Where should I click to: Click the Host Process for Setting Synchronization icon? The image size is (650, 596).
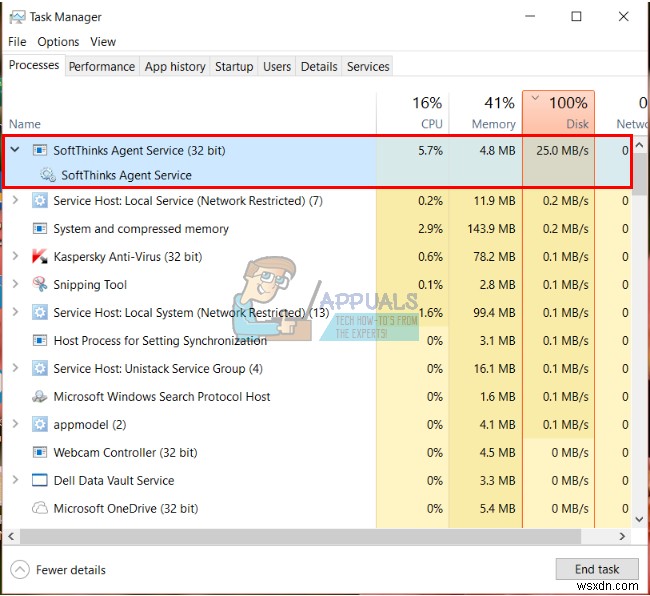40,340
